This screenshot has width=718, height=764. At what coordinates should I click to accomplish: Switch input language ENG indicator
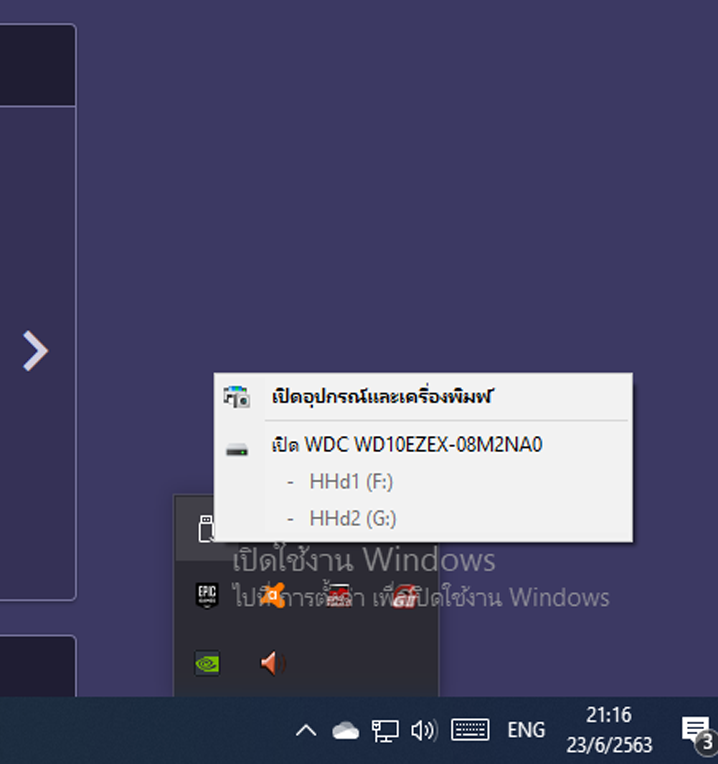pyautogui.click(x=526, y=730)
